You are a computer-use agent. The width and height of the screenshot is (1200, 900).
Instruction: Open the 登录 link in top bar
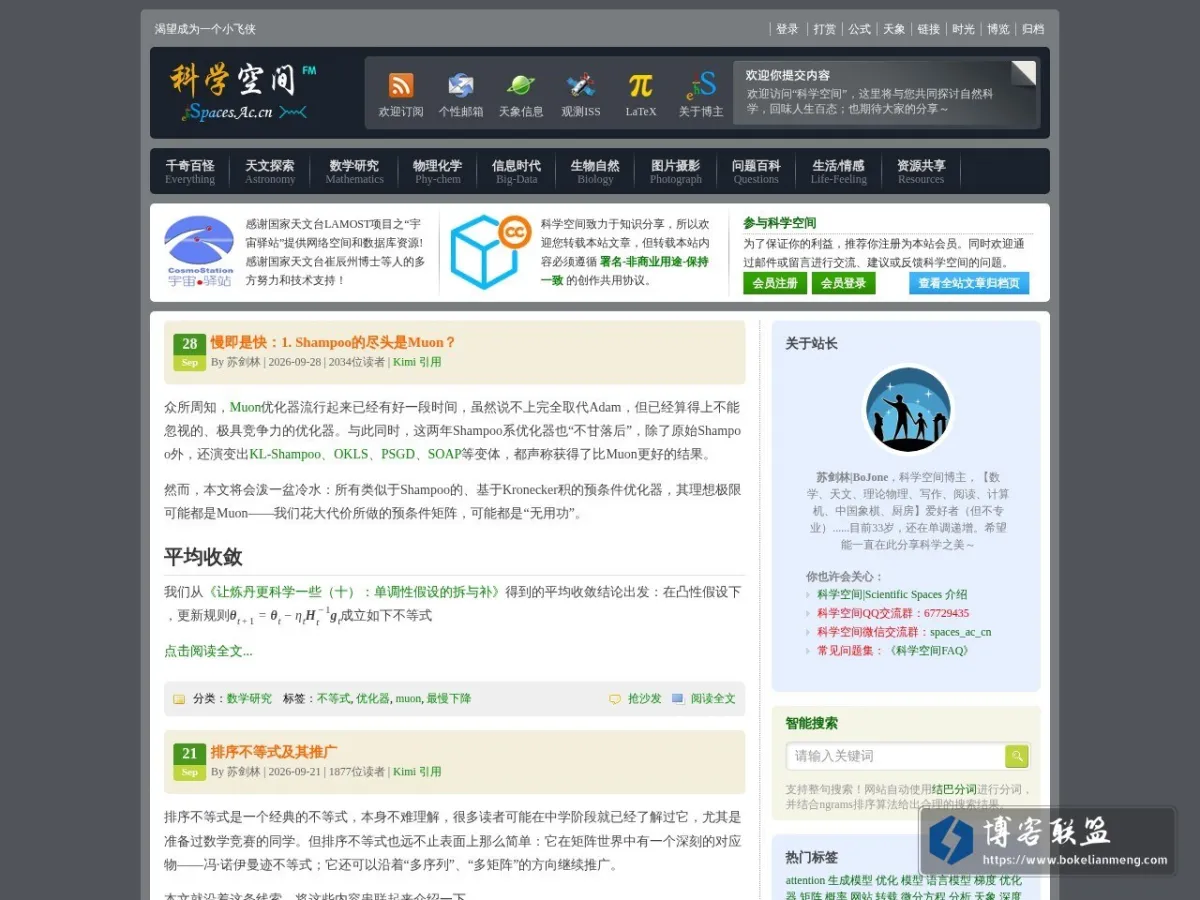(x=788, y=29)
